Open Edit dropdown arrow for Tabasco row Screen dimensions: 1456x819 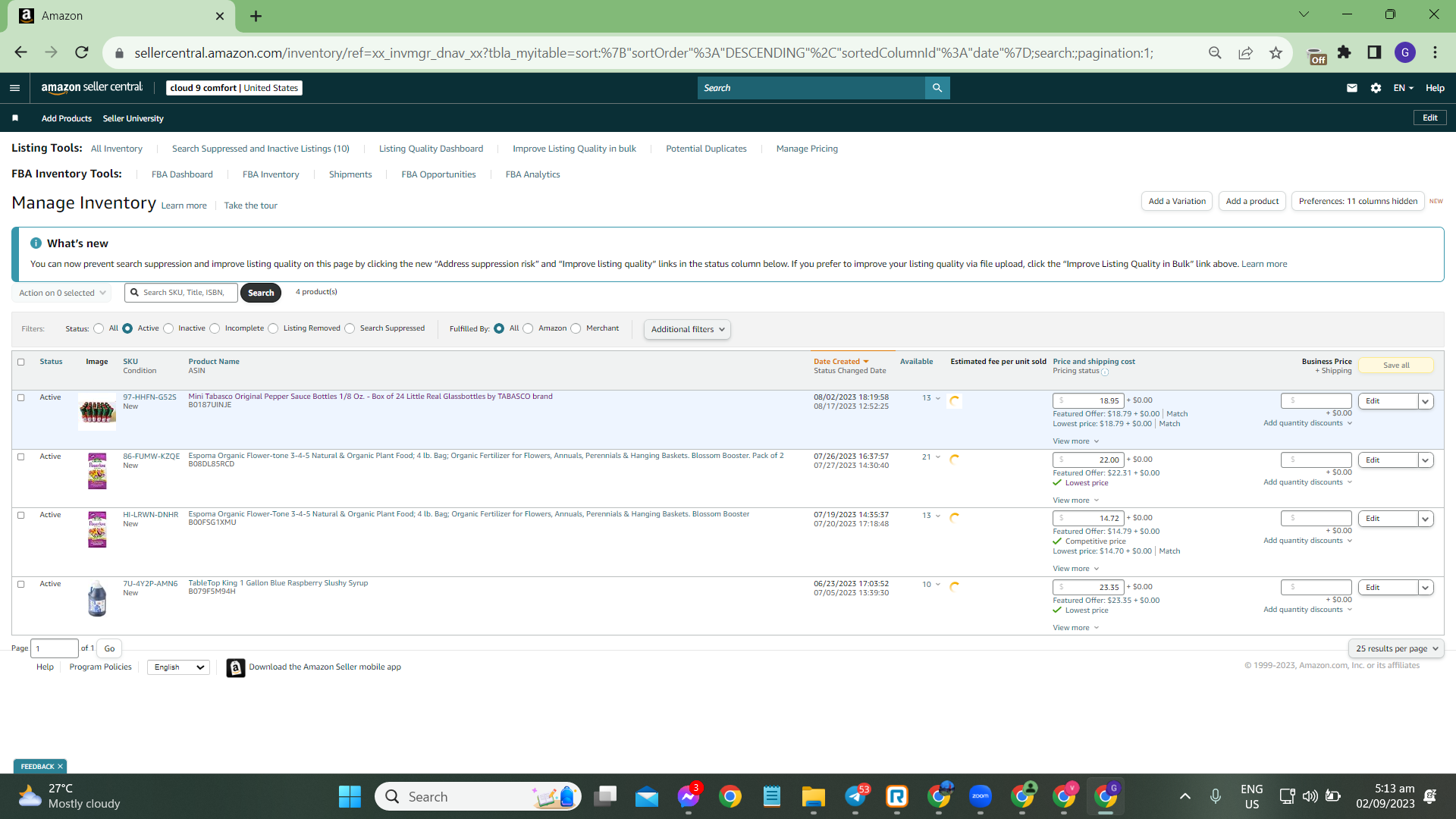pyautogui.click(x=1426, y=401)
